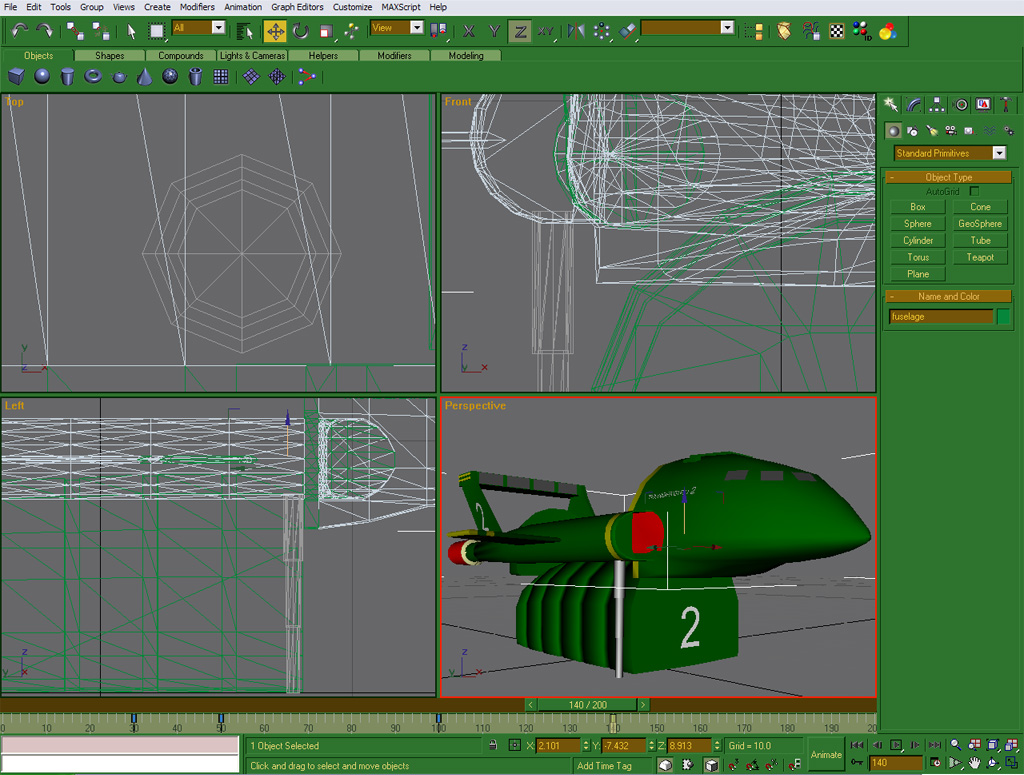Activate the Select and Scale tool

[326, 31]
